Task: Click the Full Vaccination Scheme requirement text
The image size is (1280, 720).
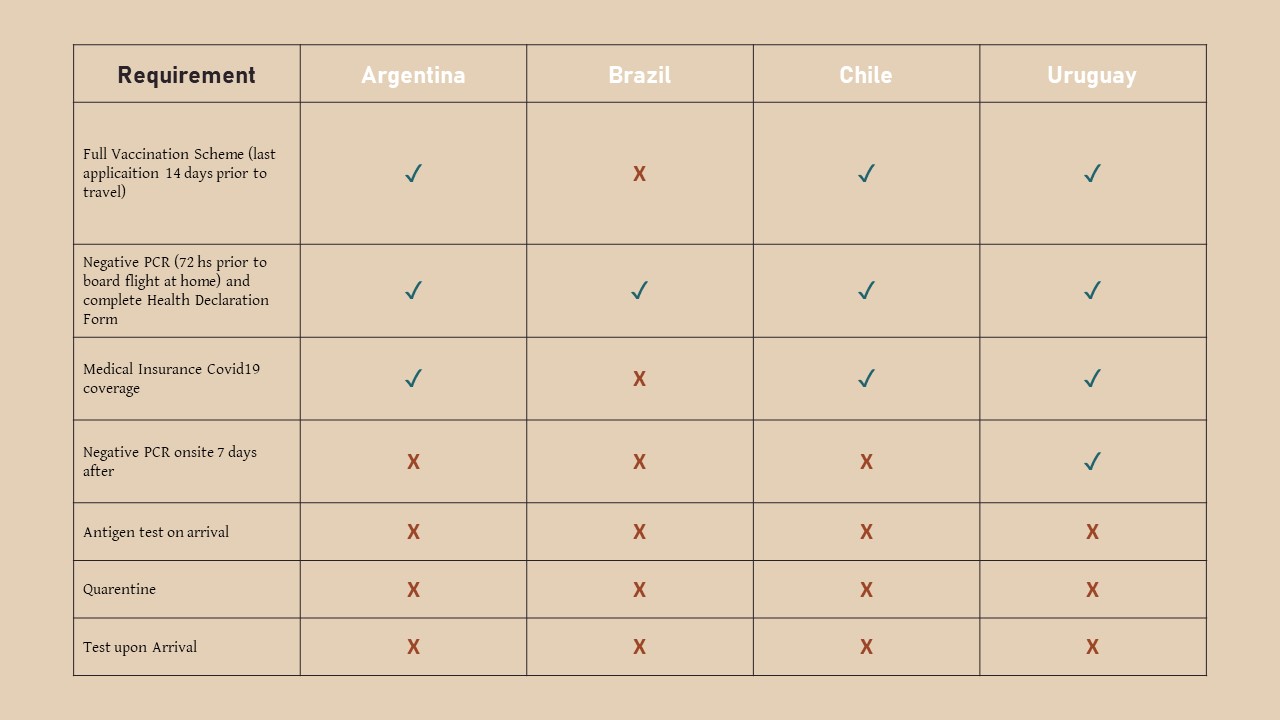Action: pos(179,173)
